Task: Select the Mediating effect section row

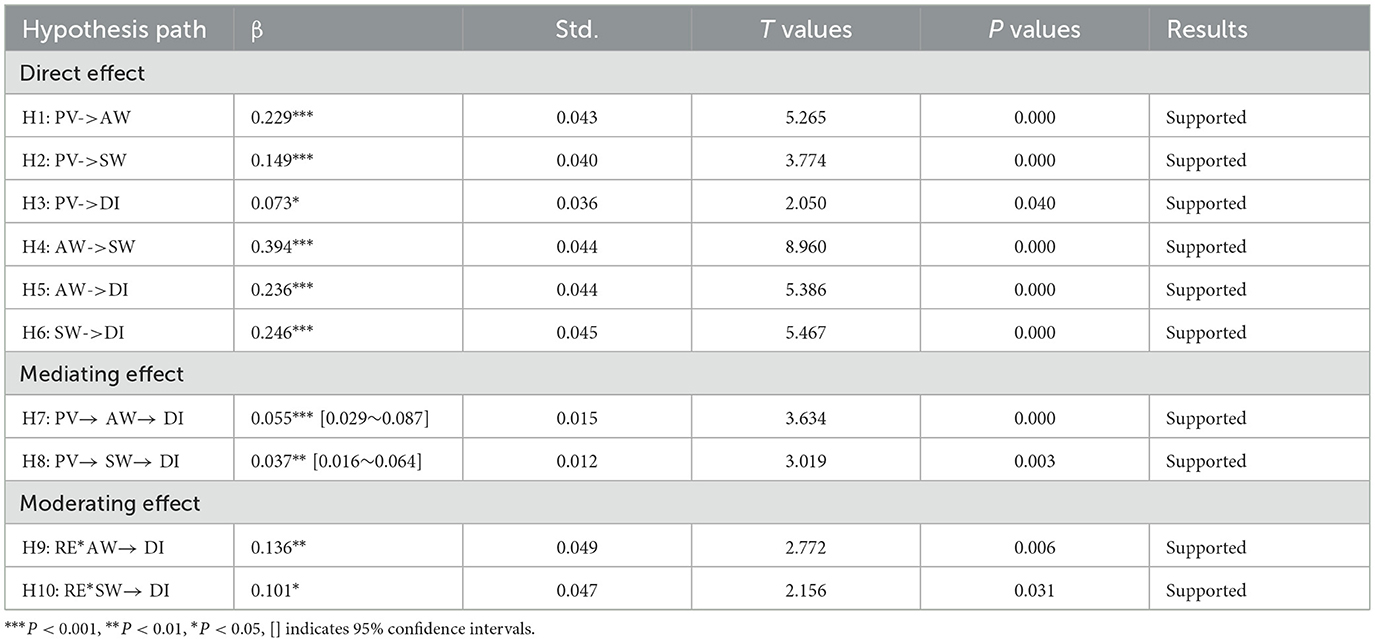Action: (x=103, y=375)
